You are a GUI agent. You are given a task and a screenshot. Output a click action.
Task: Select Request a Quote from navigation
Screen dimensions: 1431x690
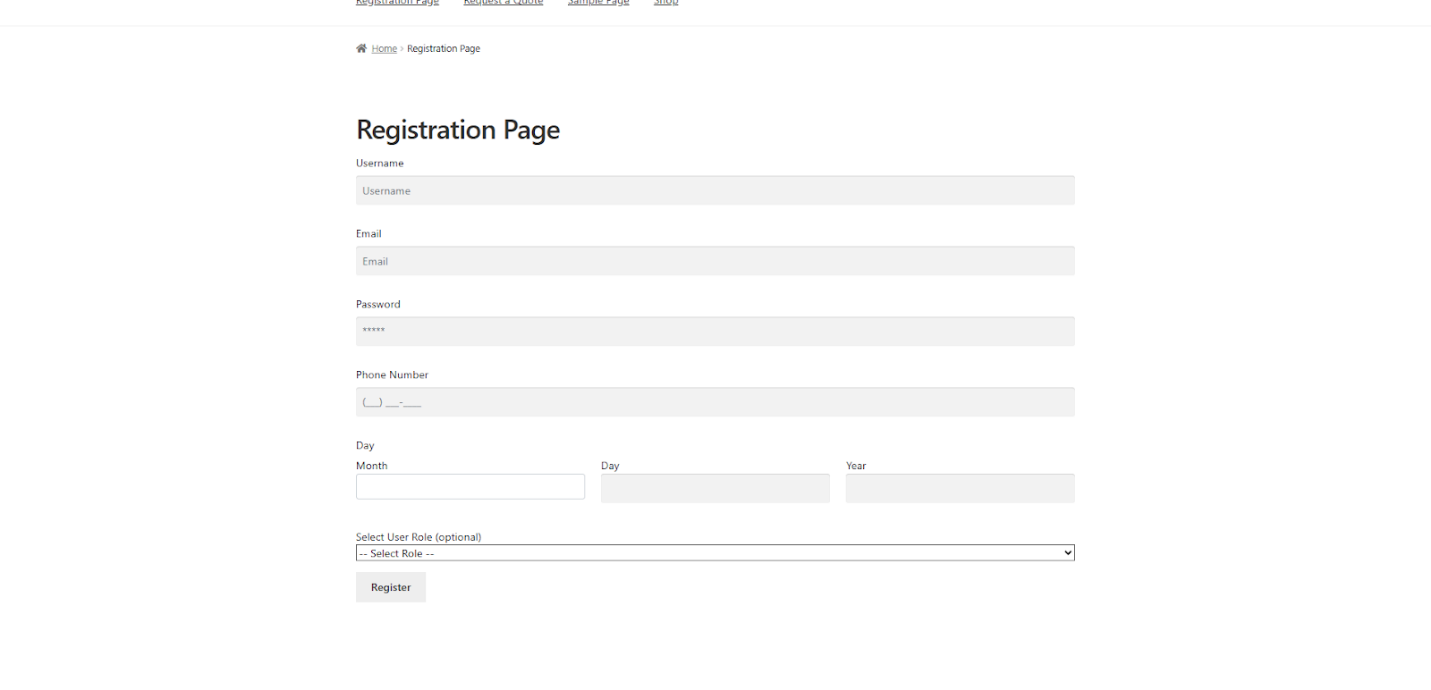[503, 2]
